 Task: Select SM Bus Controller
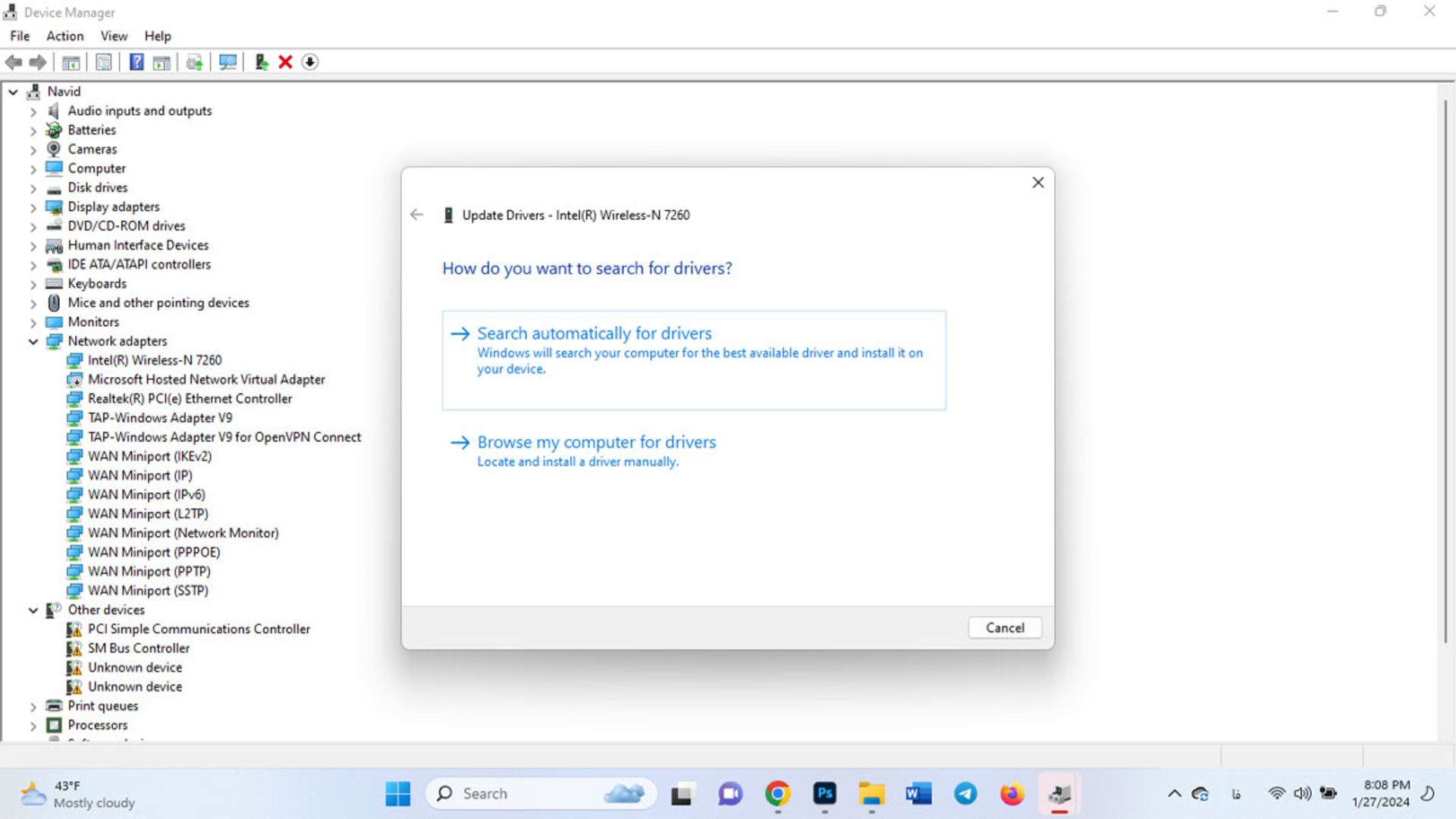139,648
